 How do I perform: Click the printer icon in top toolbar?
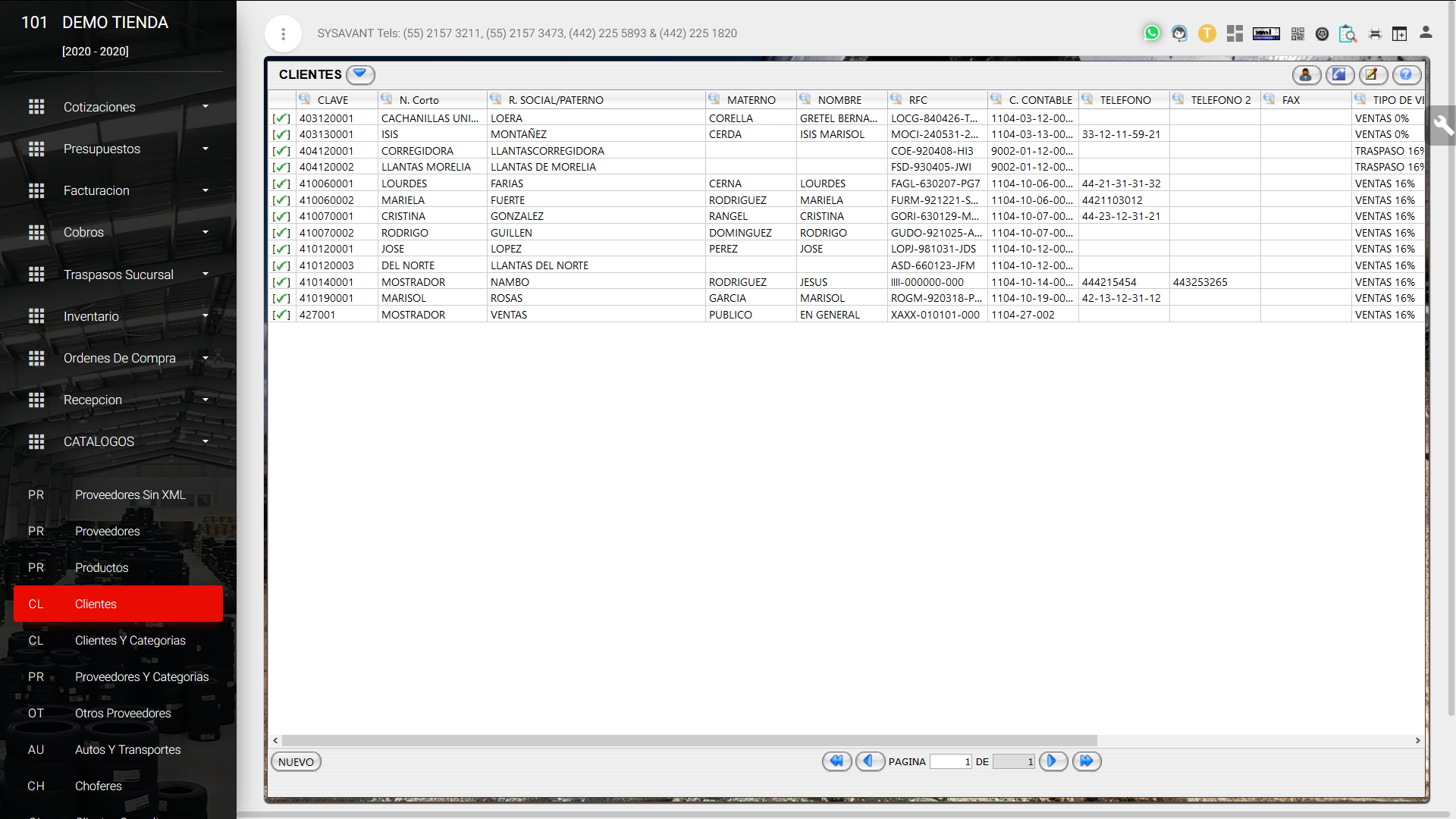tap(1375, 33)
